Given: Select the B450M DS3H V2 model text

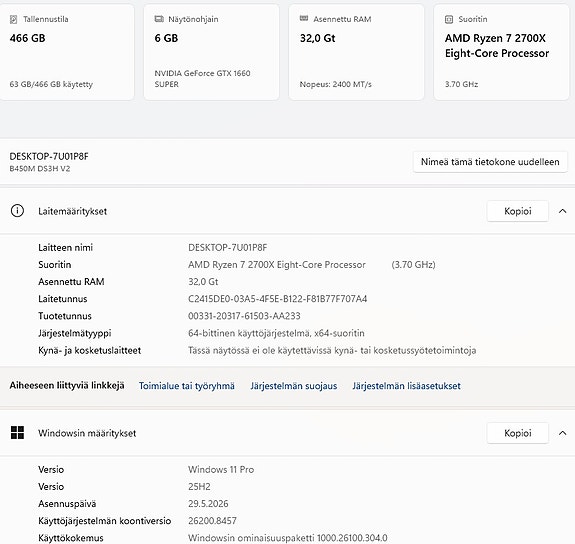Looking at the screenshot, I should tap(40, 169).
